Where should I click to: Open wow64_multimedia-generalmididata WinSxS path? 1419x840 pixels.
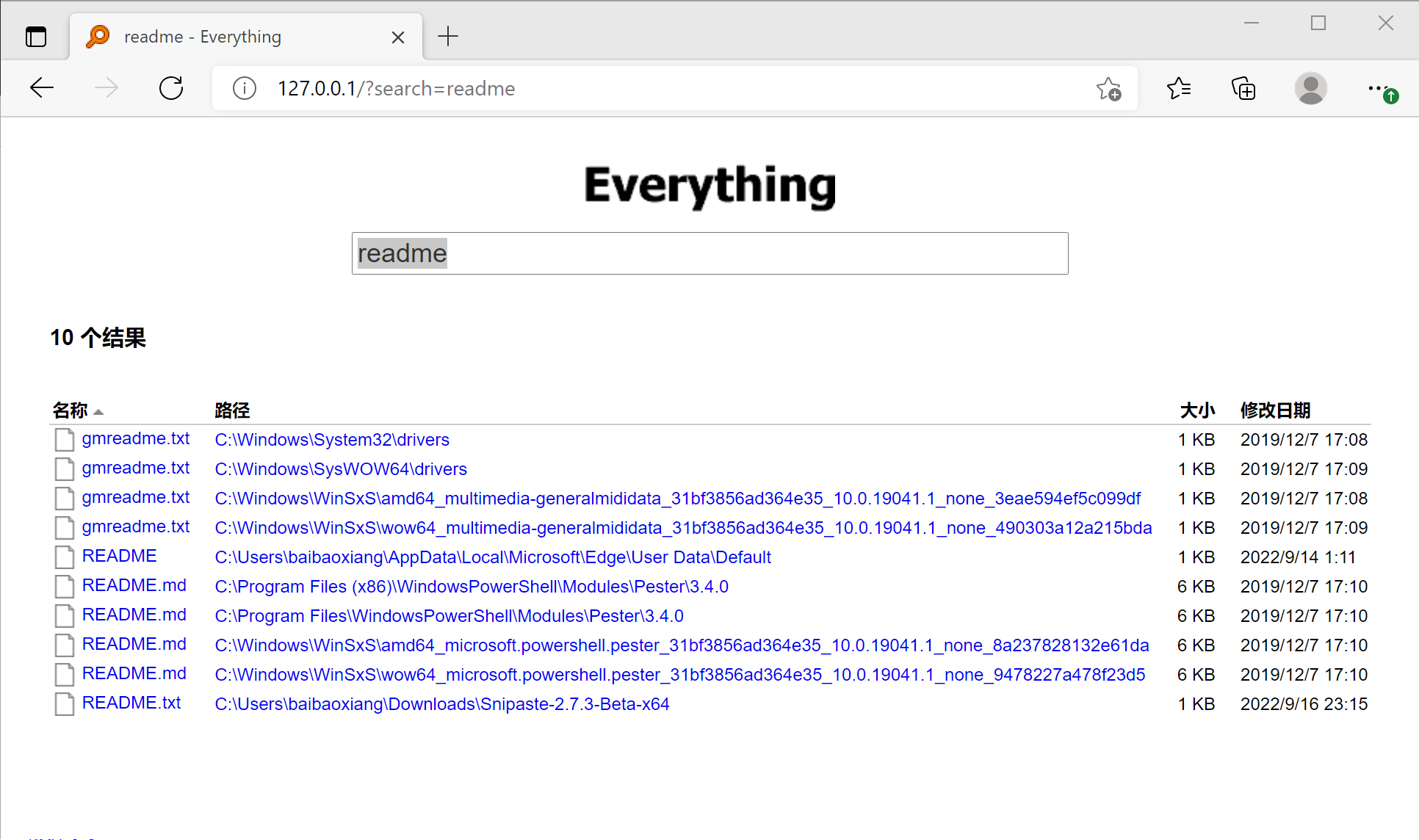[683, 528]
